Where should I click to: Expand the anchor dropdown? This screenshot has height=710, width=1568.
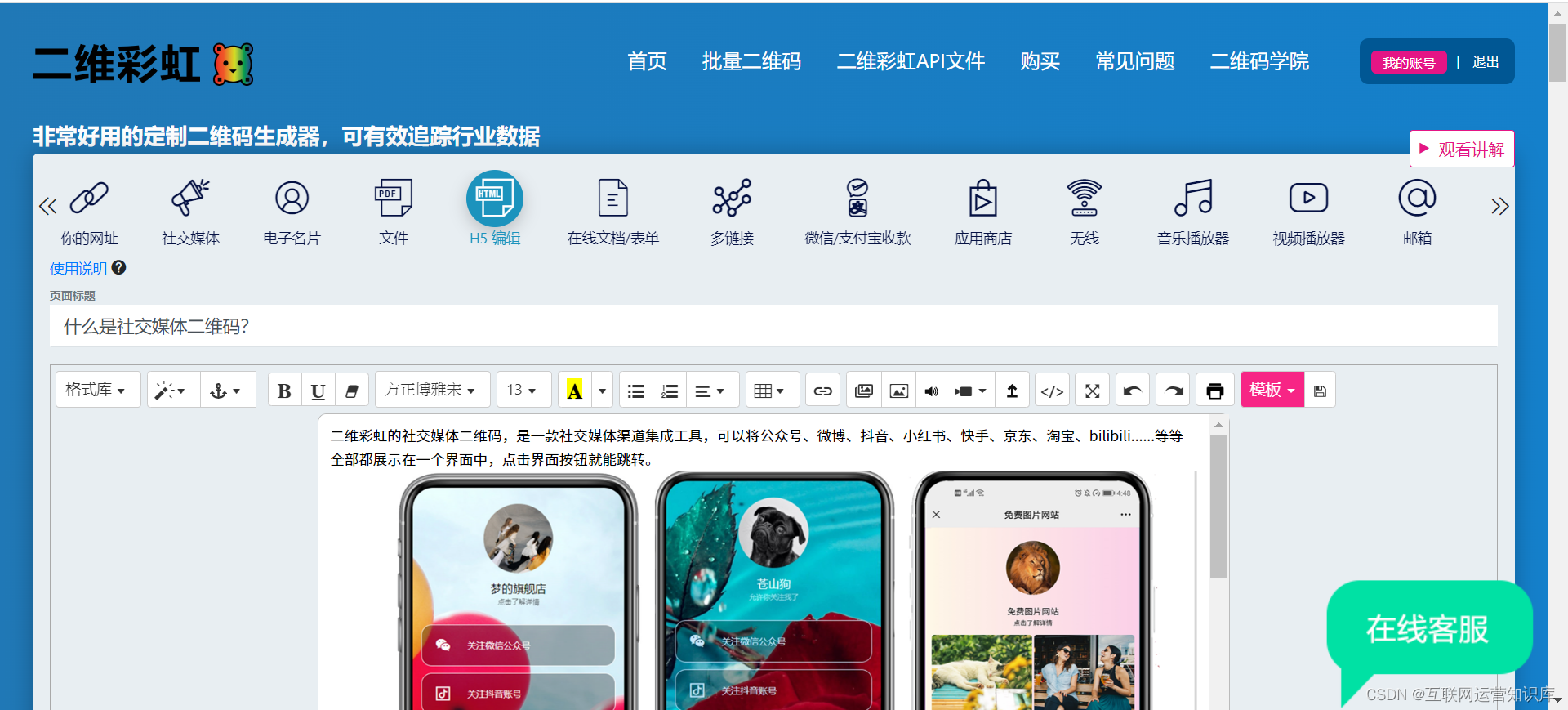(x=228, y=391)
